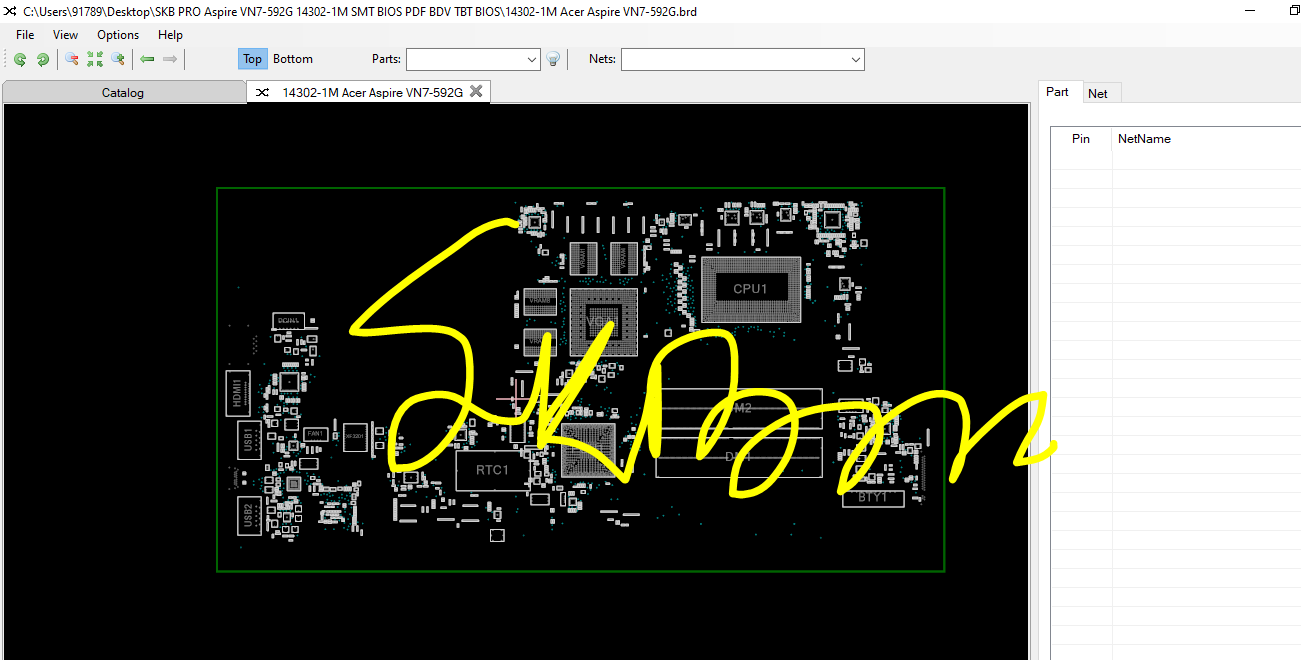Screen dimensions: 1301x660
Task: Click the fit-to-window green arrows icon
Action: (95, 59)
